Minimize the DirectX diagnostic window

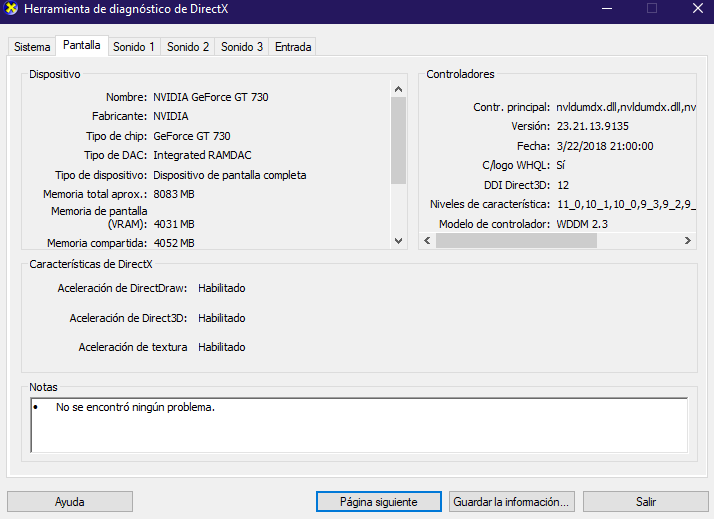coord(607,9)
